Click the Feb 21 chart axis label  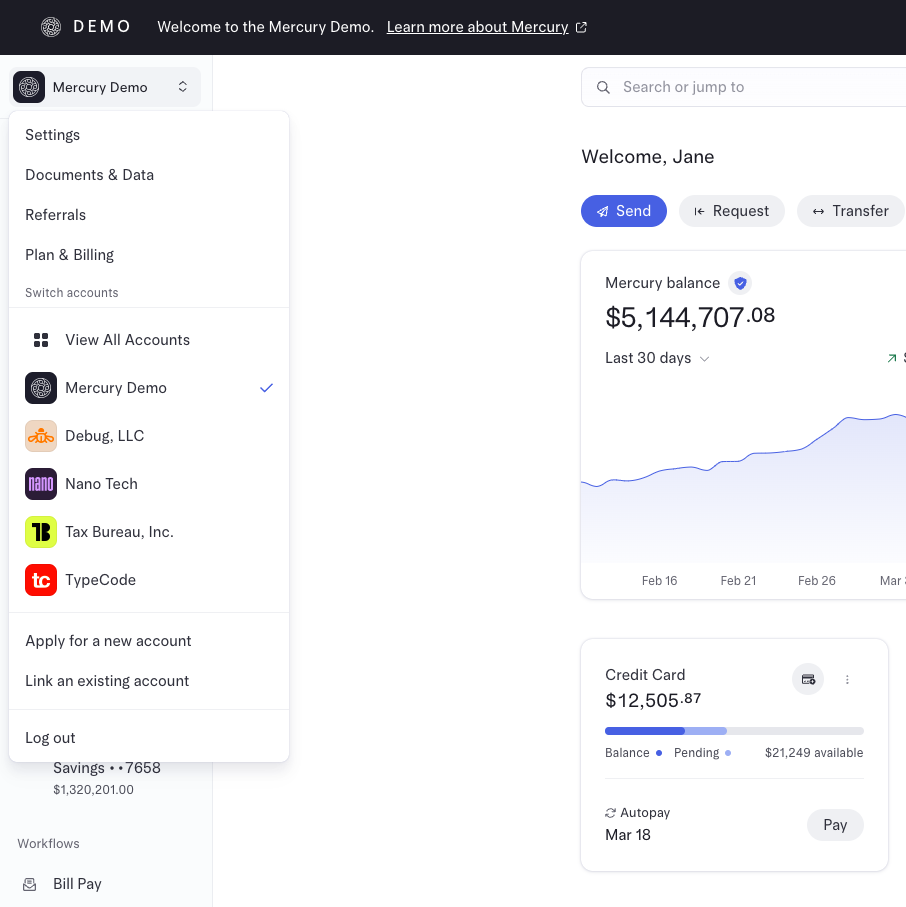pyautogui.click(x=738, y=581)
